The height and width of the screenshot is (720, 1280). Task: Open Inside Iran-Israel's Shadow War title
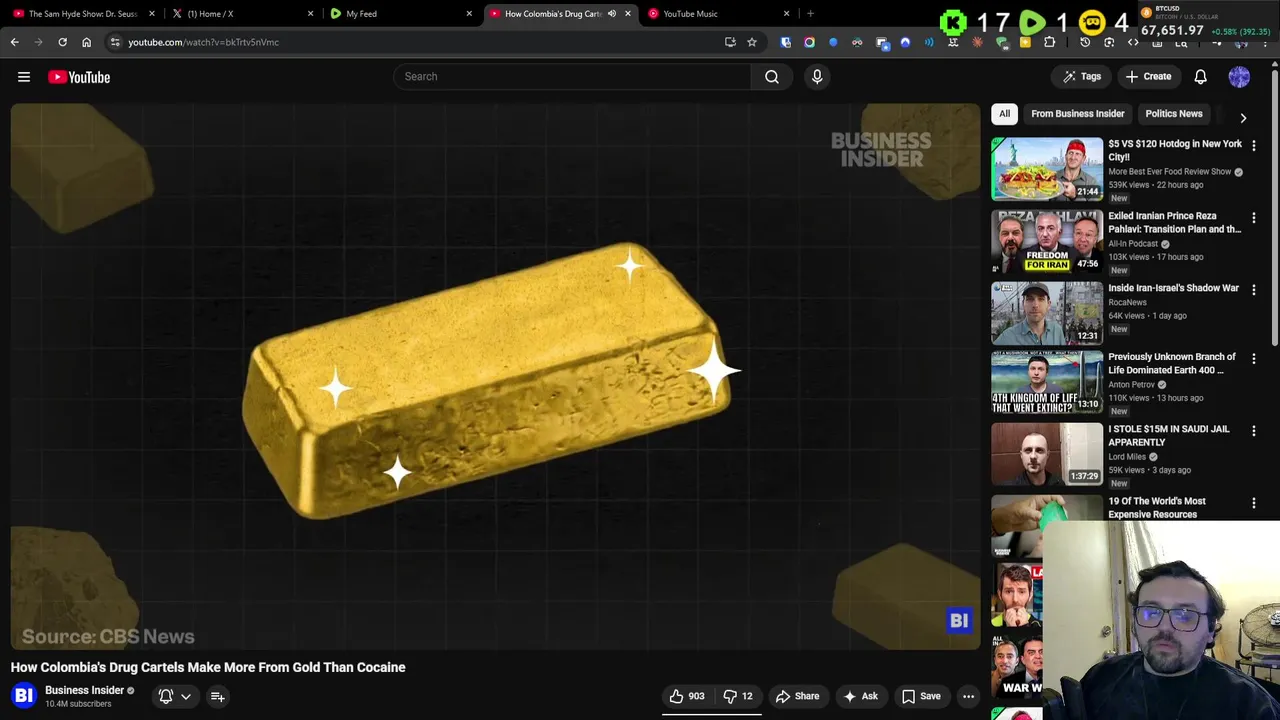click(1173, 288)
